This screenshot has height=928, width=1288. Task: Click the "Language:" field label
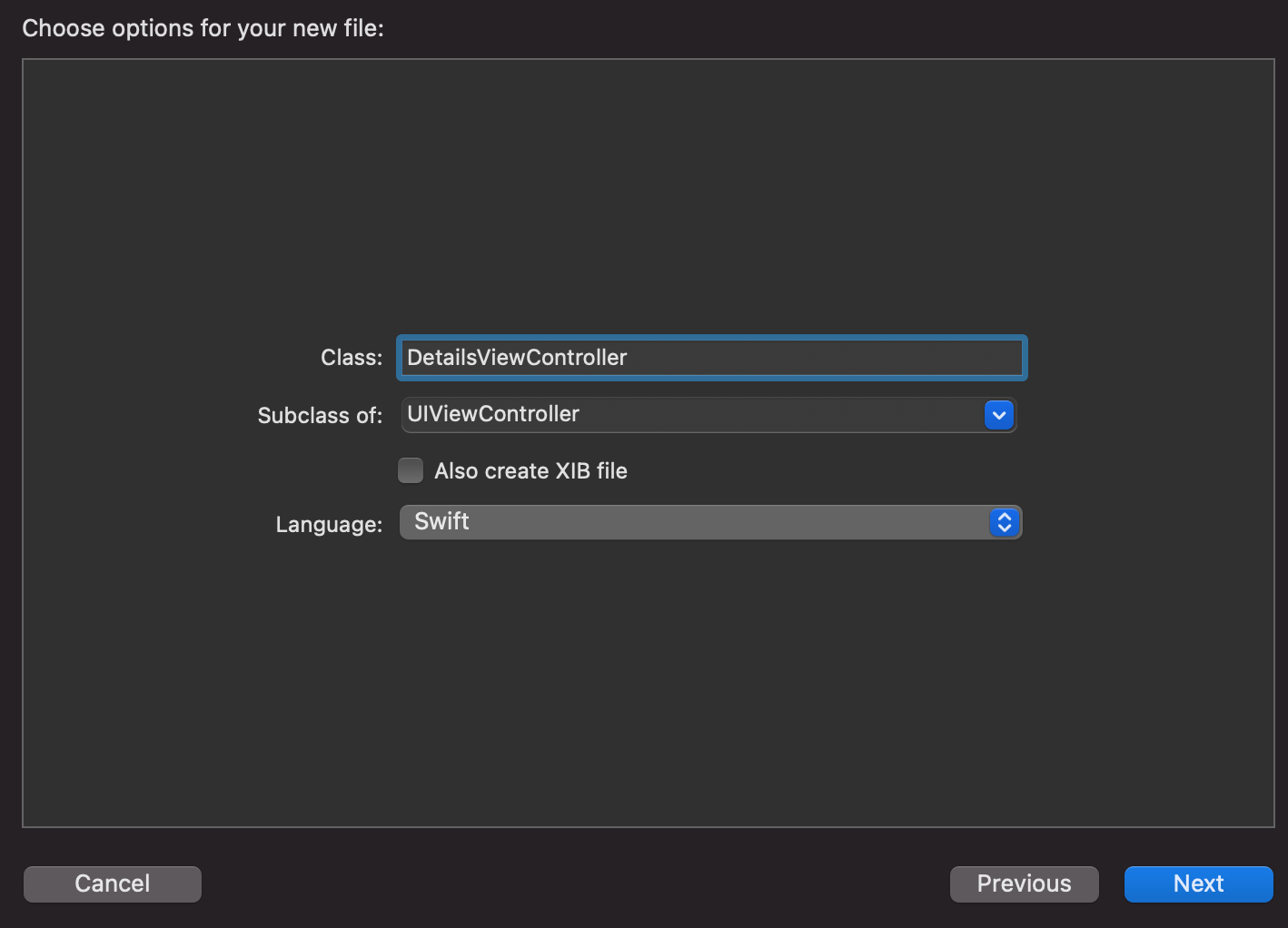click(x=329, y=525)
